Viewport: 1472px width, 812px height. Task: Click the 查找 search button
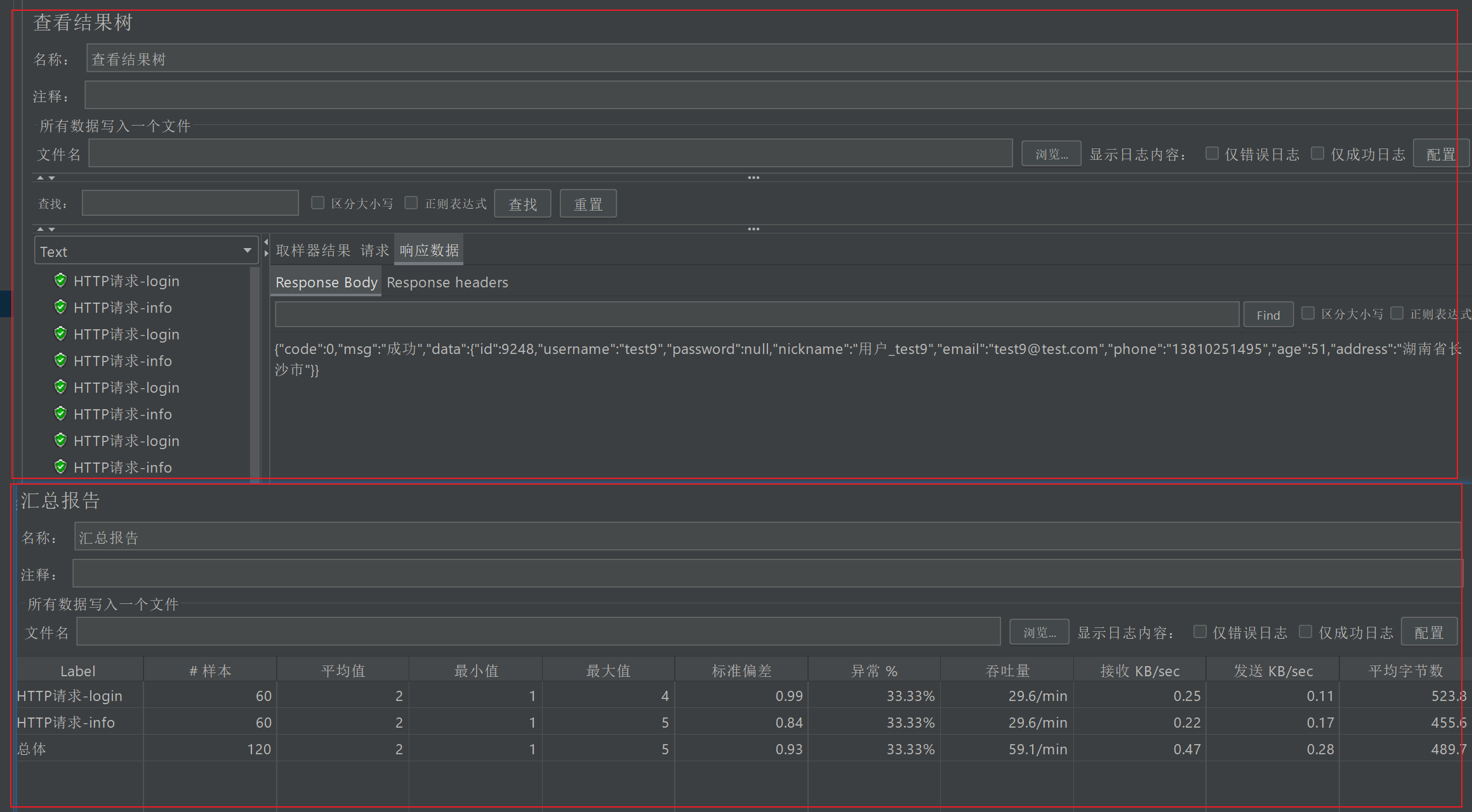coord(522,204)
